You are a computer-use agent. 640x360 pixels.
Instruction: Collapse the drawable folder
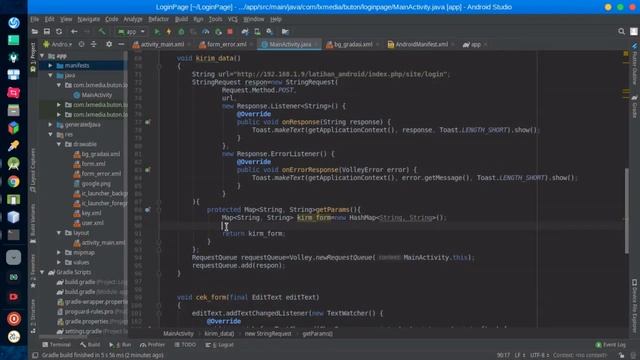point(59,144)
